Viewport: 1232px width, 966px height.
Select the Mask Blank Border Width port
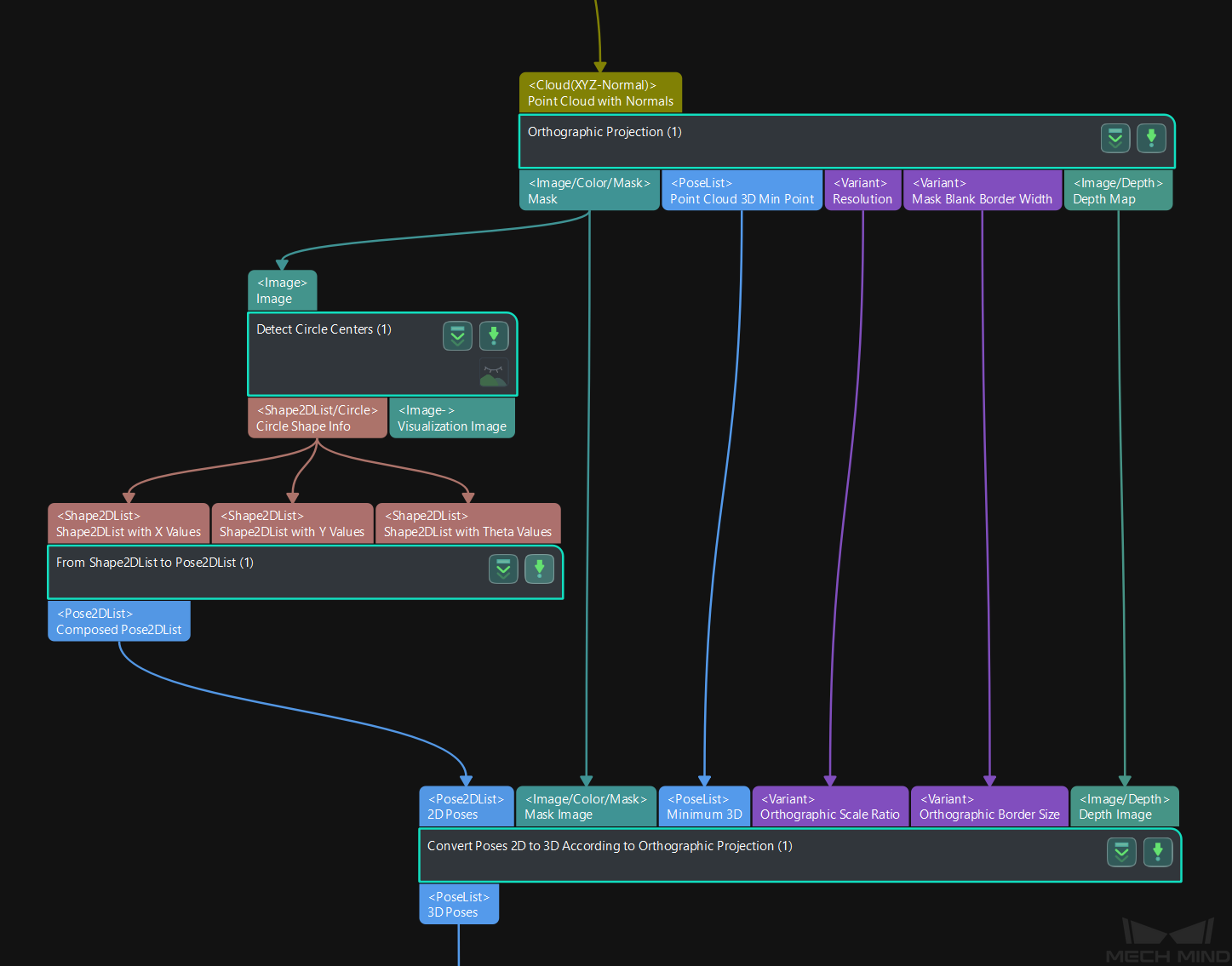pos(982,191)
